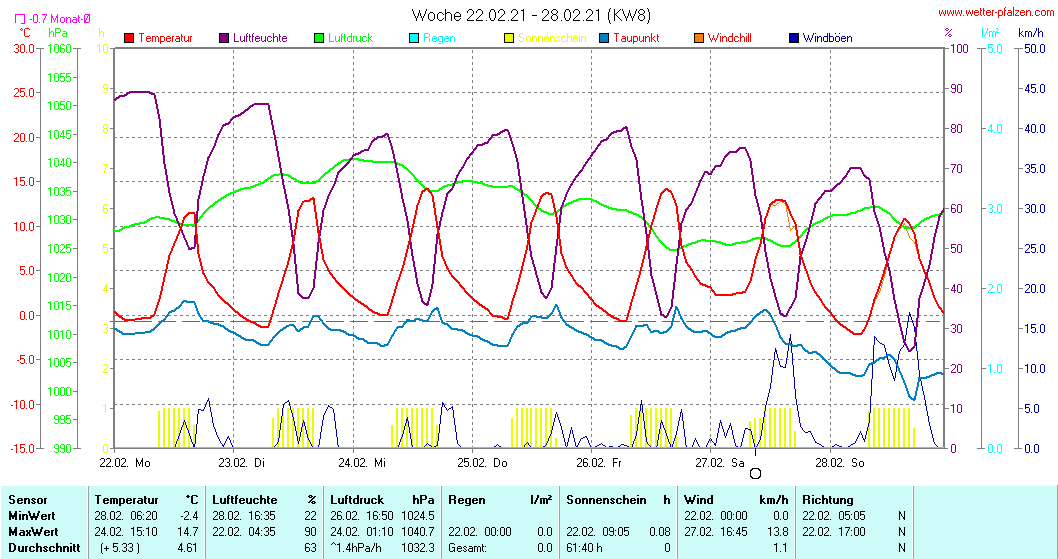The width and height of the screenshot is (1058, 559).
Task: Click the 22.02. 09:05 sunshine time
Action: pos(597,532)
